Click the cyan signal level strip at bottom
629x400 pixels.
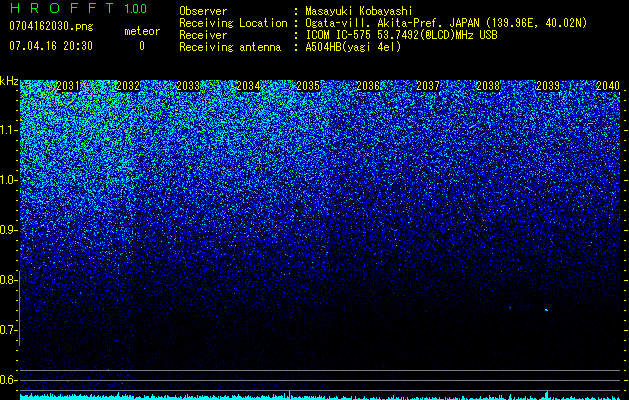coord(320,396)
